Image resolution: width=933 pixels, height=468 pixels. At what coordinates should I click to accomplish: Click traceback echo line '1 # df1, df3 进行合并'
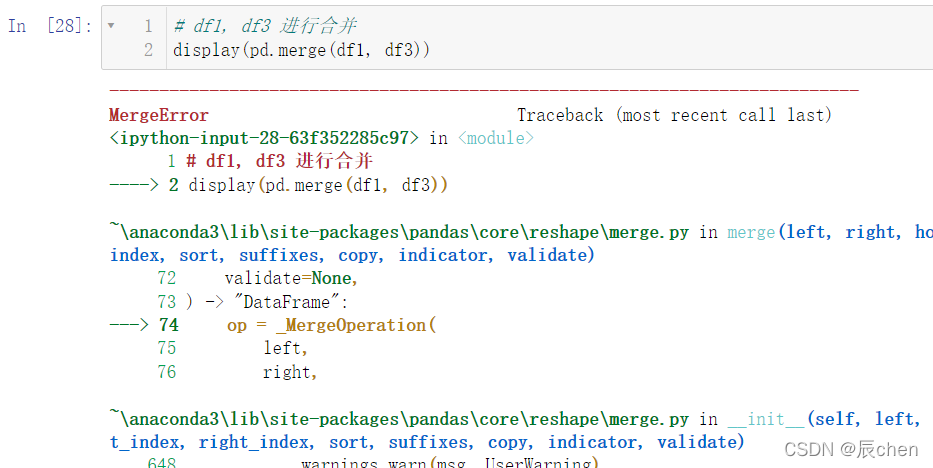click(270, 161)
